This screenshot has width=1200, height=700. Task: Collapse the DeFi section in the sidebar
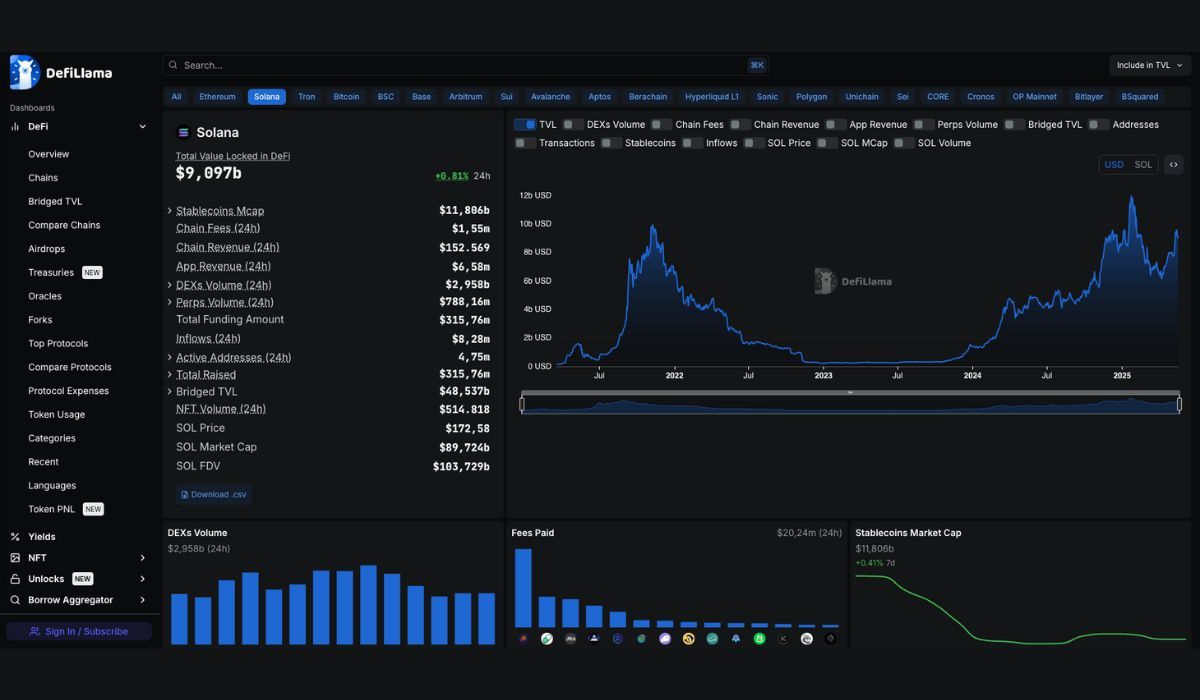(x=142, y=127)
